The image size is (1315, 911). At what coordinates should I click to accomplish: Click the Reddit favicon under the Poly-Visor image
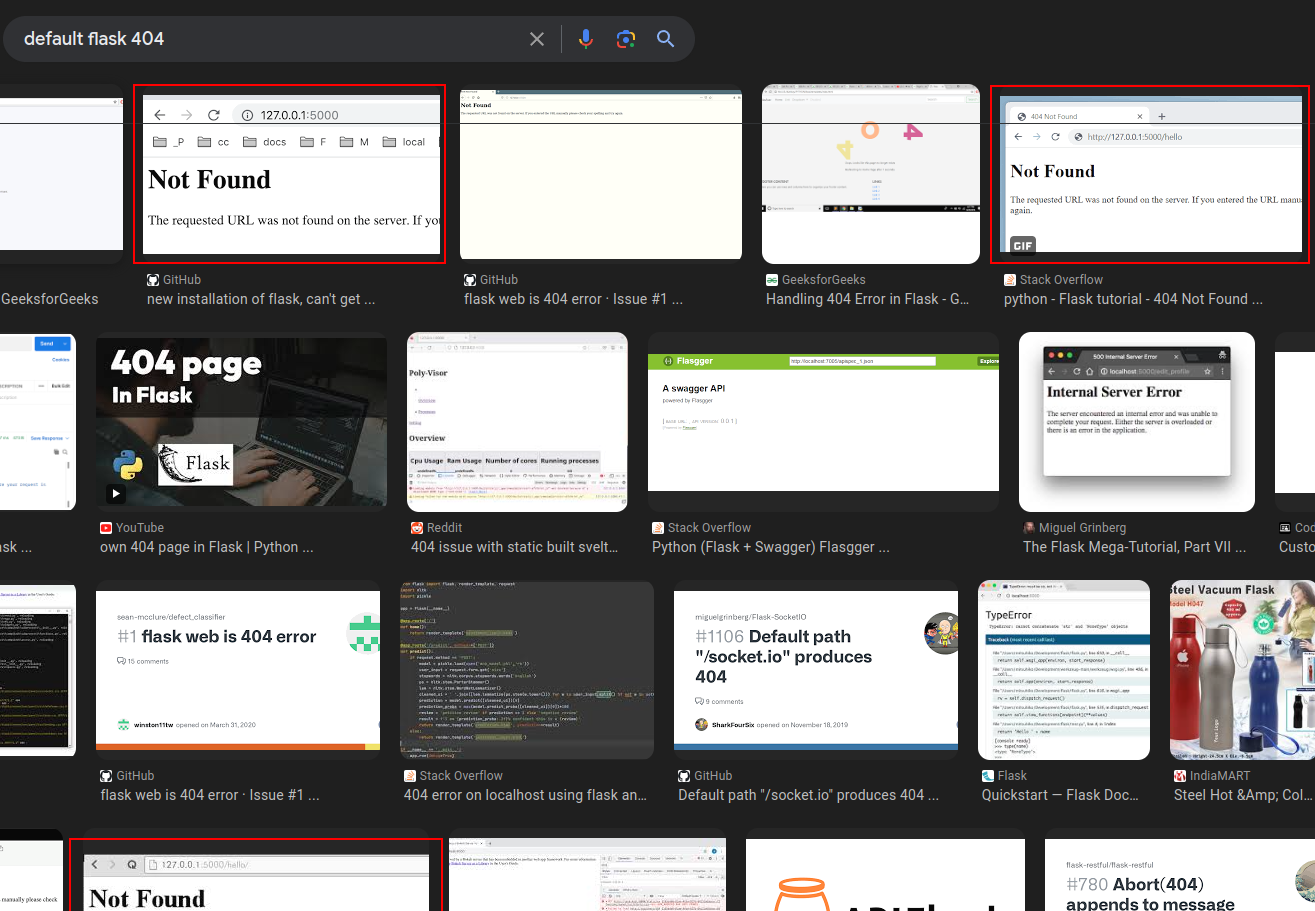(x=417, y=528)
